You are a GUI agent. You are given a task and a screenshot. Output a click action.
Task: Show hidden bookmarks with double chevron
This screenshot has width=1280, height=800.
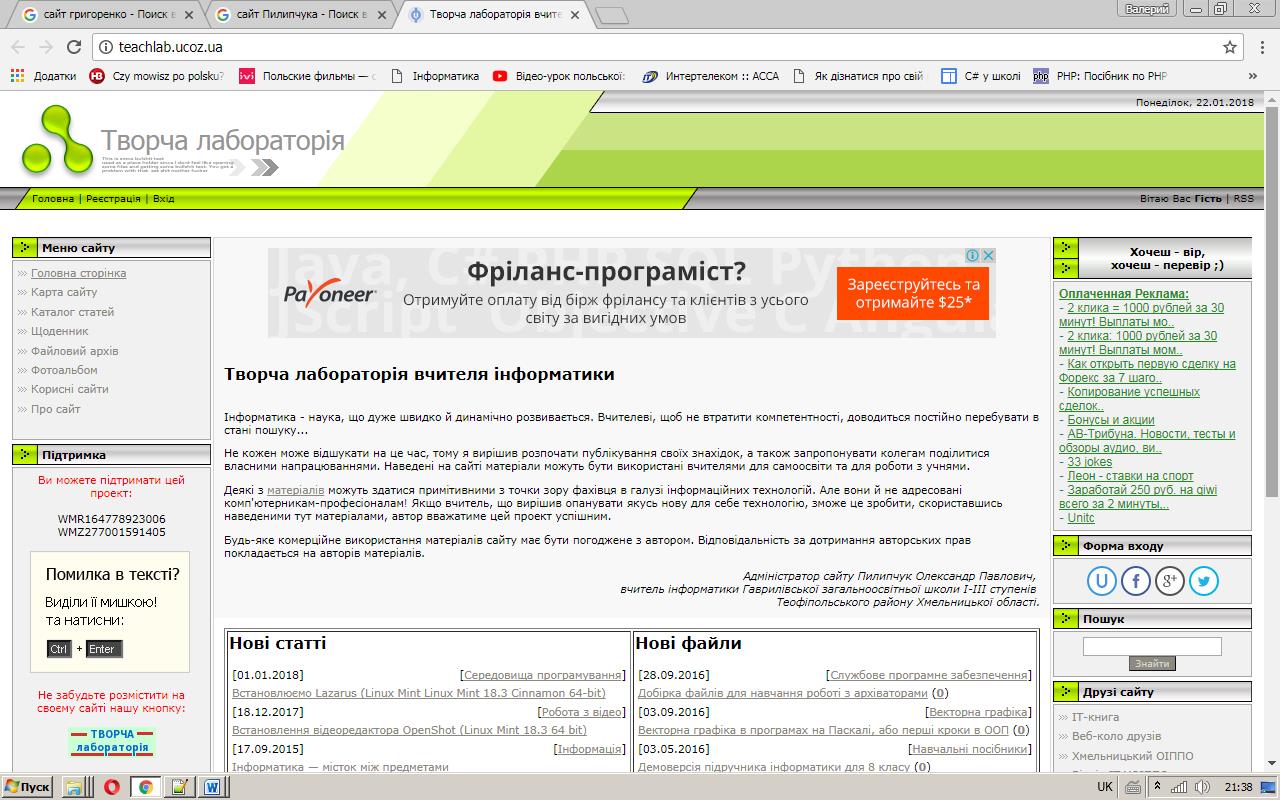coord(1253,76)
